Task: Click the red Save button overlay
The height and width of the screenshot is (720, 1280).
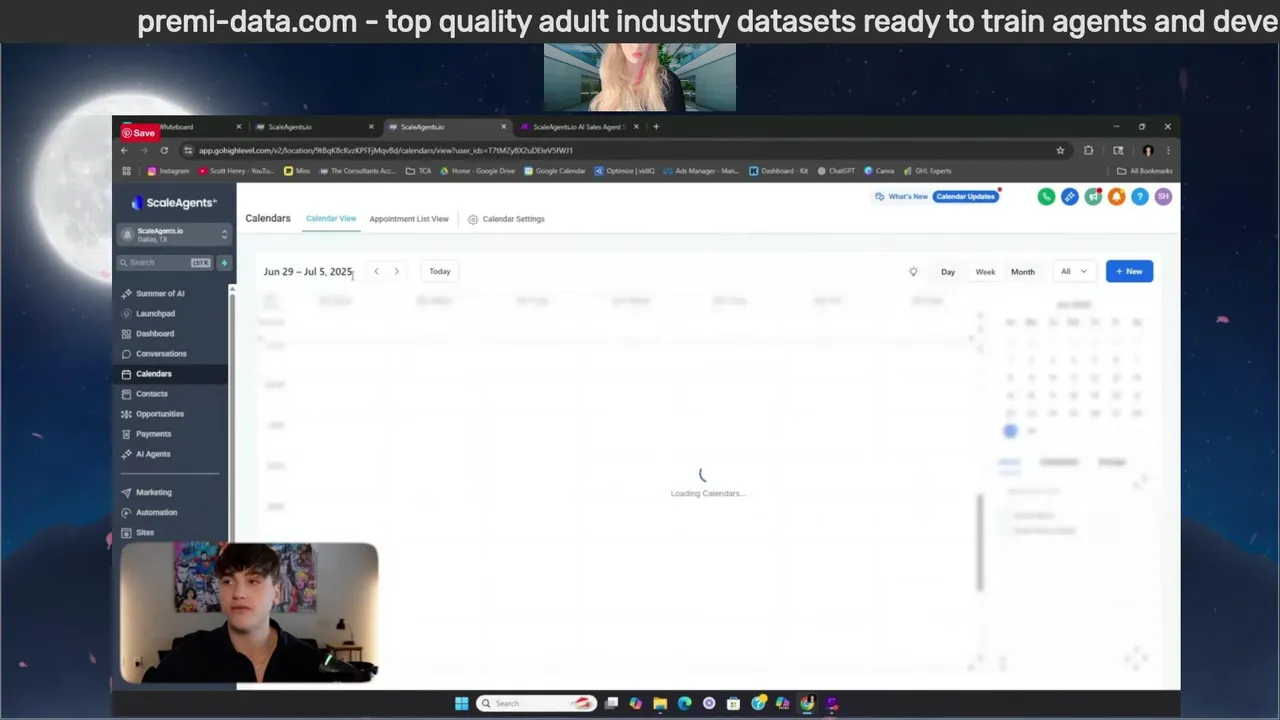Action: (x=139, y=133)
